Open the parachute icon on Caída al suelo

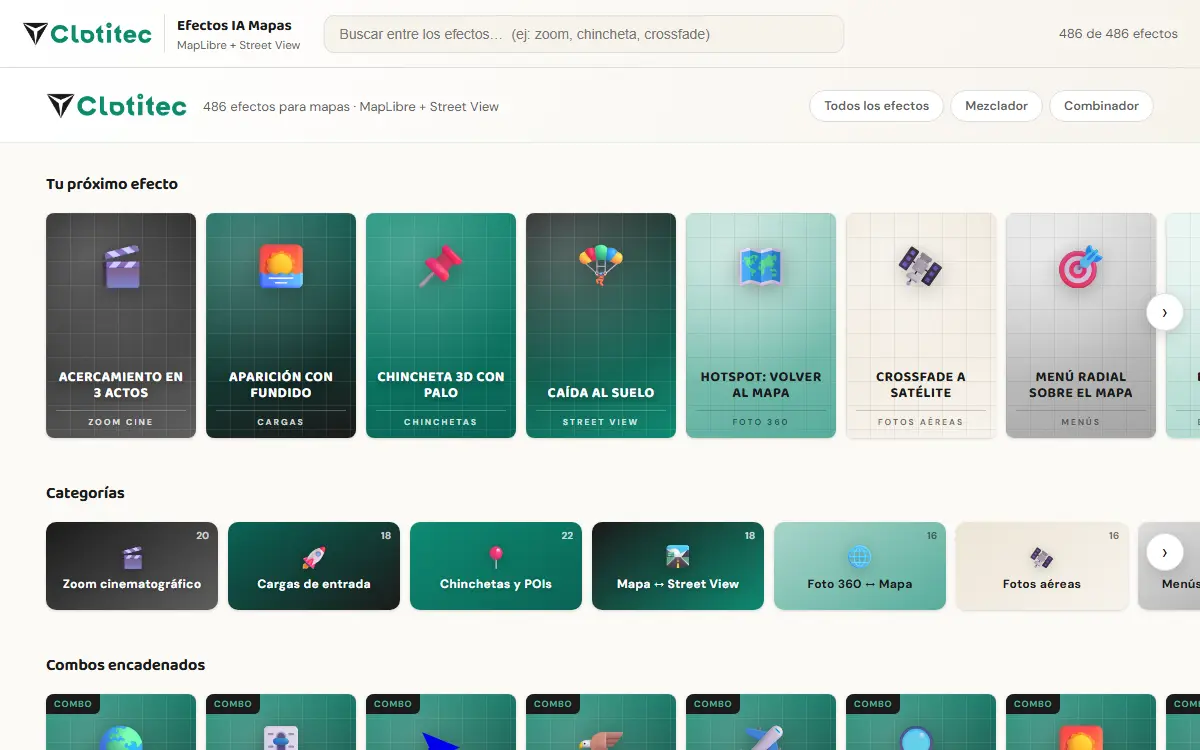[601, 267]
